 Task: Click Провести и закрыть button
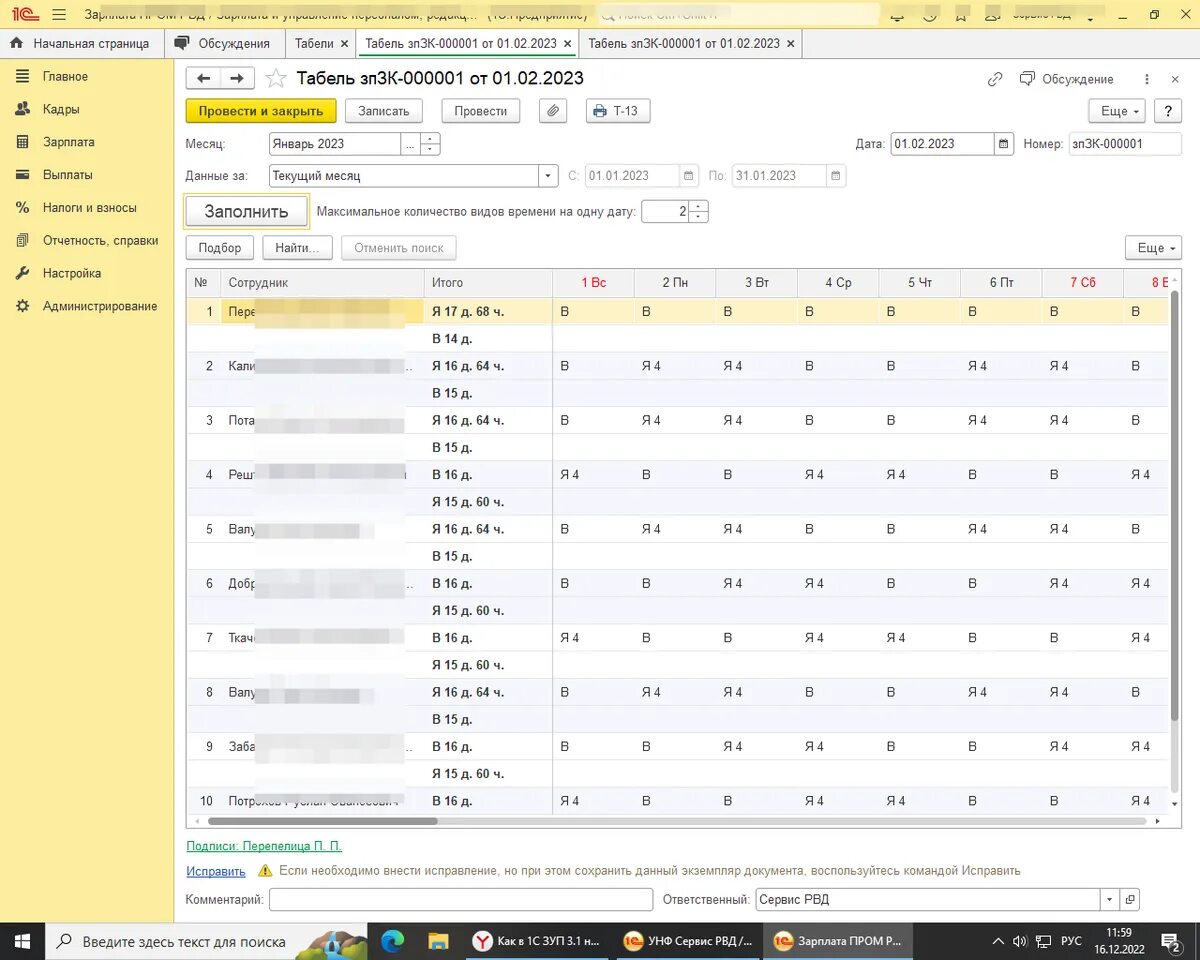(261, 111)
